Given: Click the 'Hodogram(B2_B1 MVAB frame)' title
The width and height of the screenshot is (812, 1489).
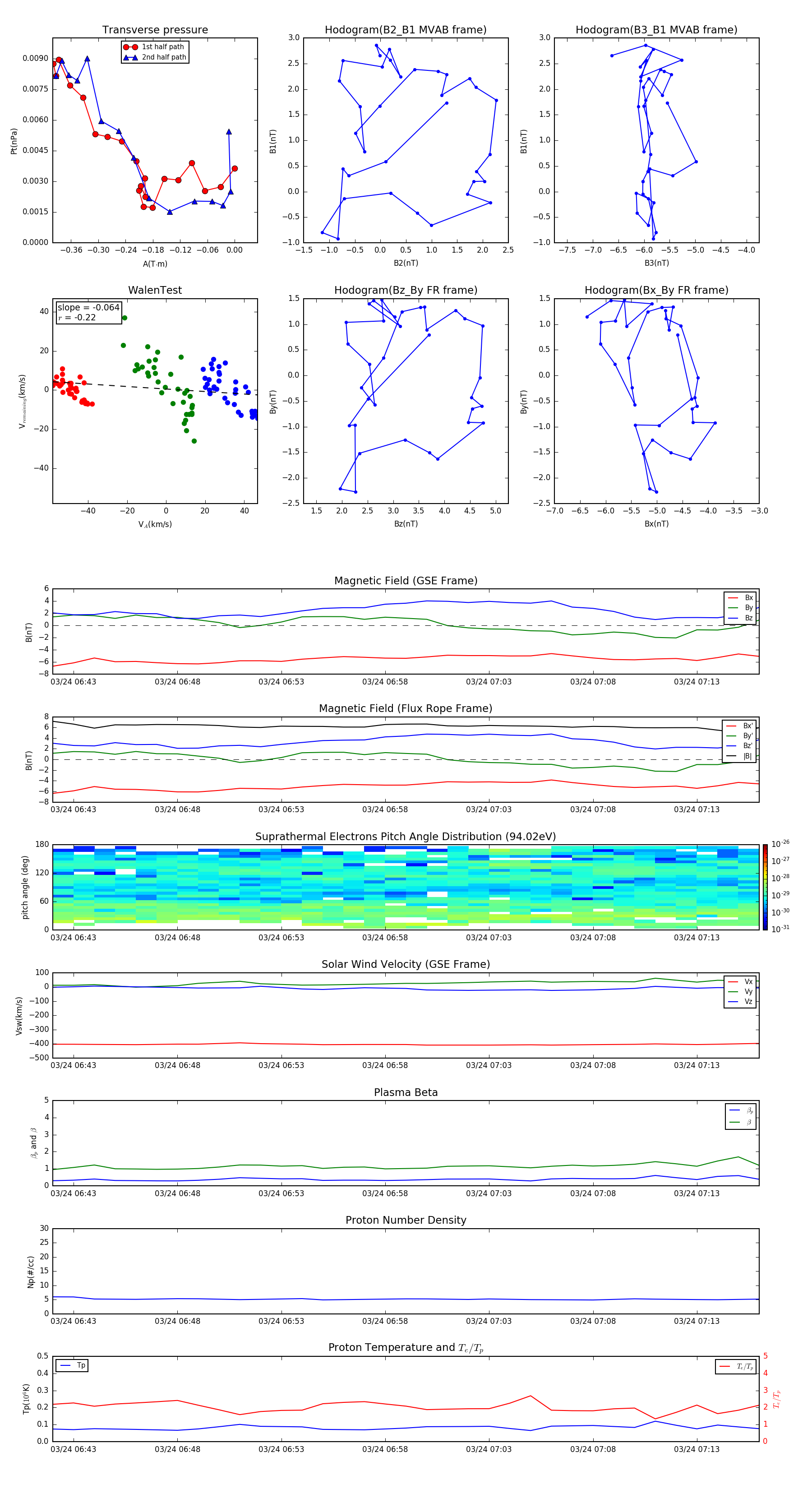Looking at the screenshot, I should 406,30.
